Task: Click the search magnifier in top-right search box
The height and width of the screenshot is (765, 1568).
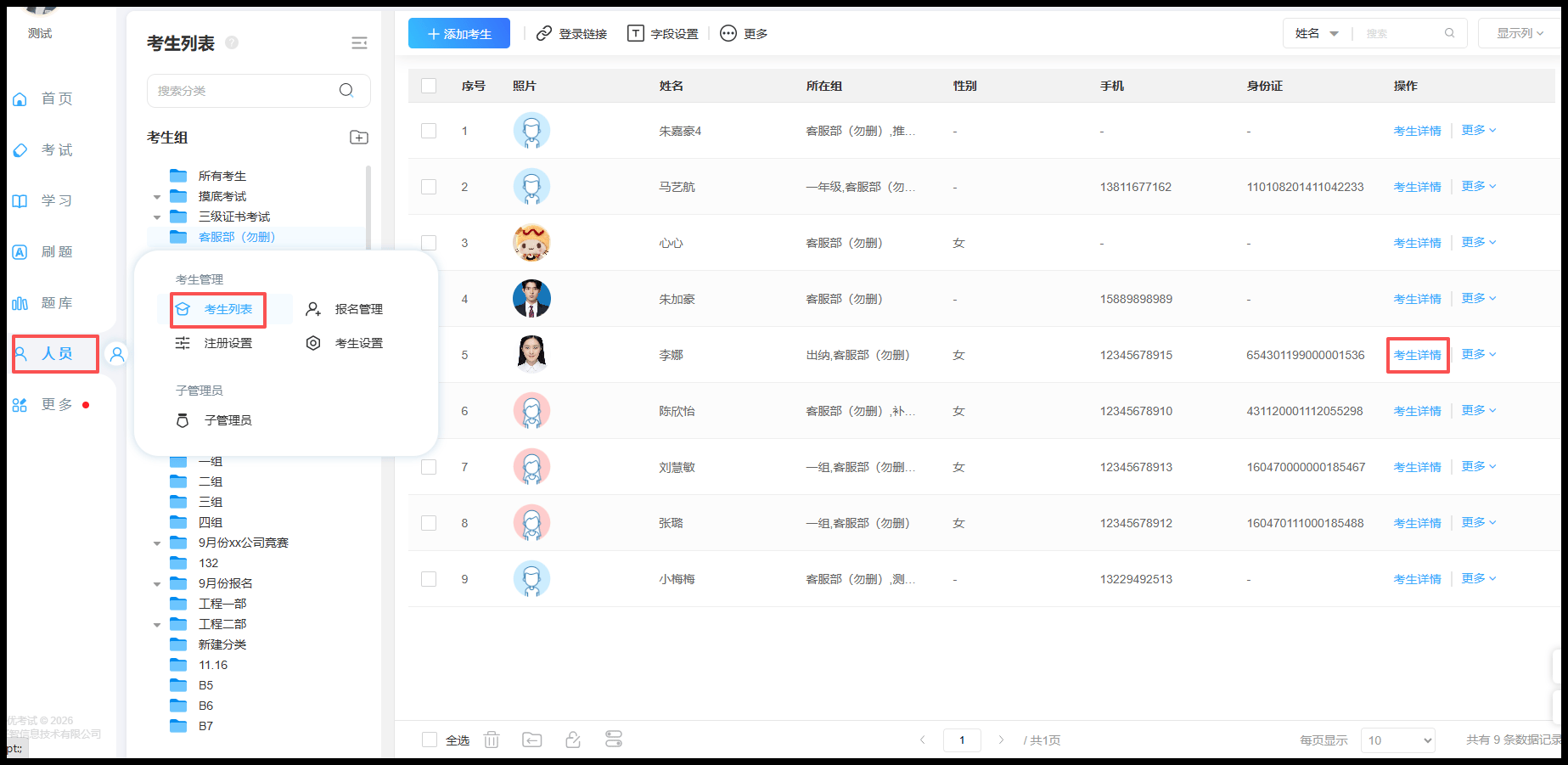Action: pos(1450,33)
